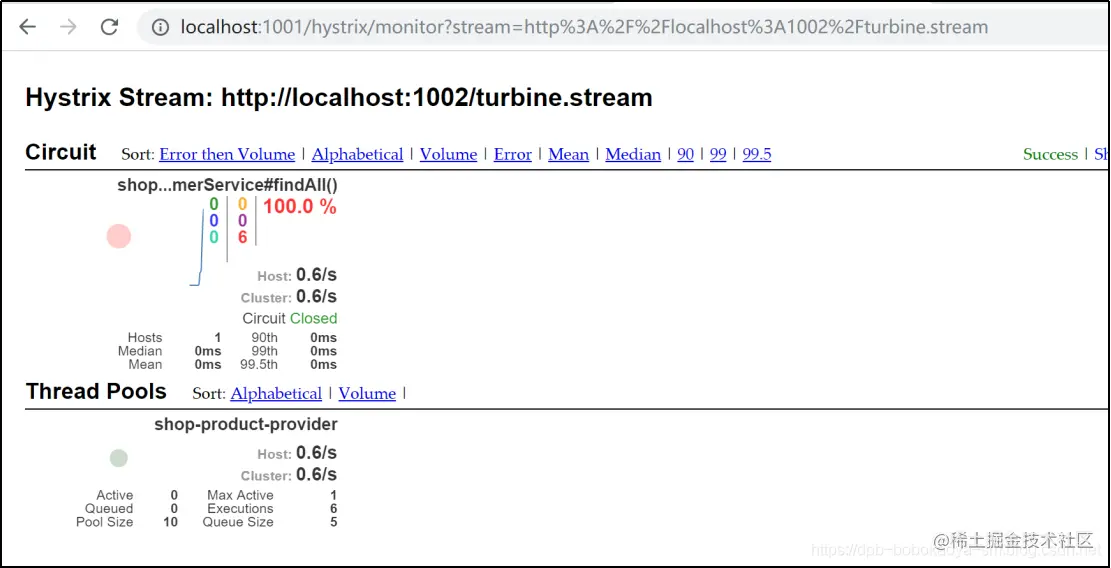Sort circuits by Error then Volume

(227, 154)
